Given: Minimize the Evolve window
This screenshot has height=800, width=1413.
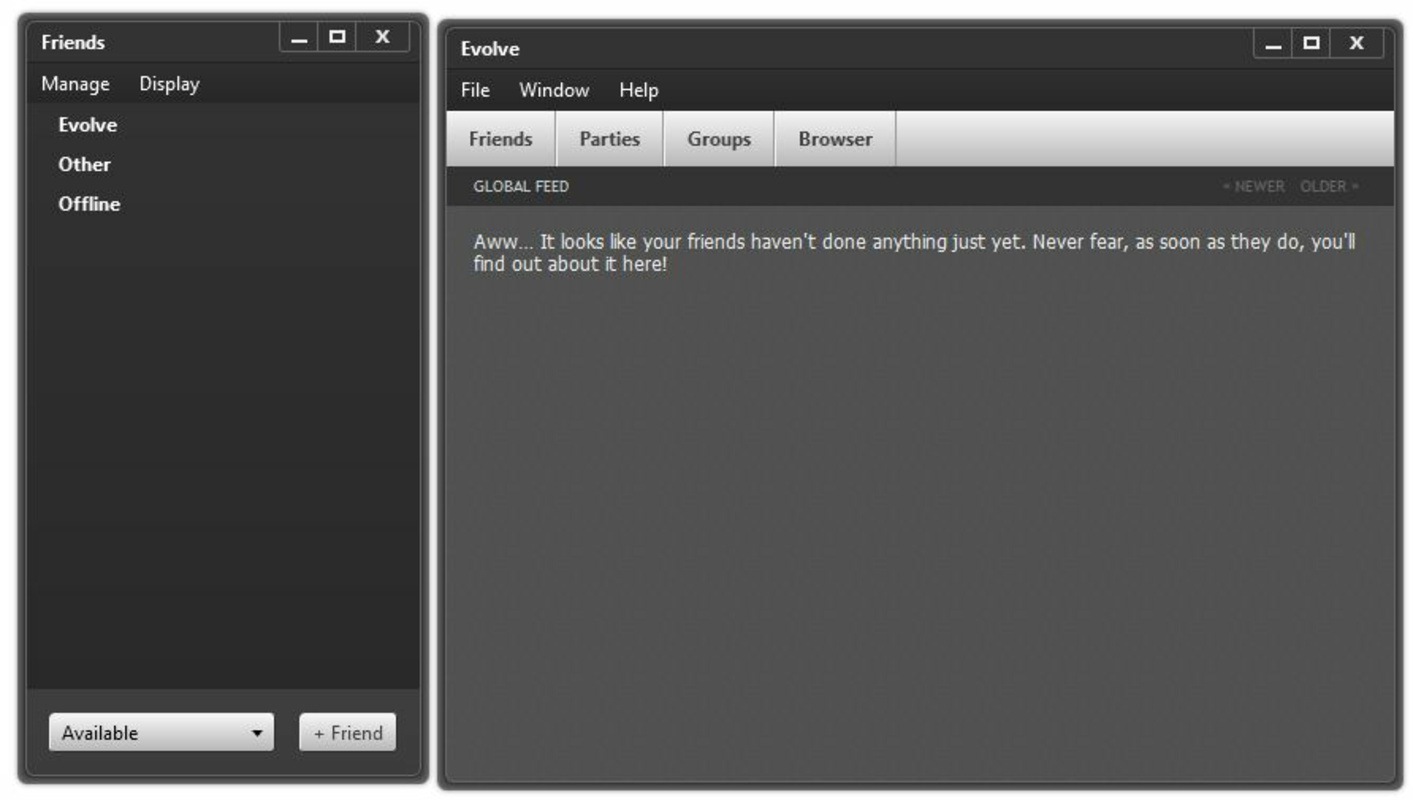Looking at the screenshot, I should tap(1273, 44).
